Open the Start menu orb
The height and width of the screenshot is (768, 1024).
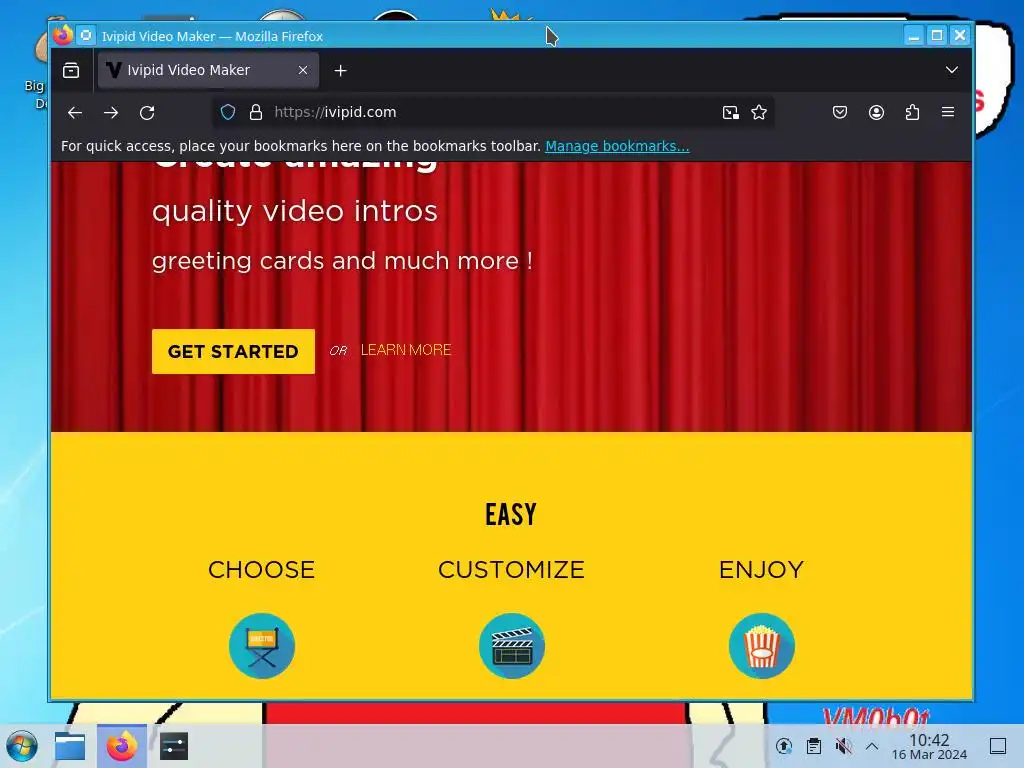[x=22, y=746]
